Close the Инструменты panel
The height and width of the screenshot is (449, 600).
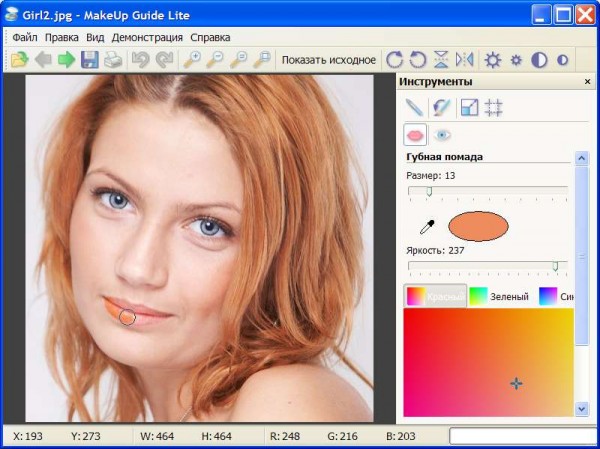coord(587,82)
